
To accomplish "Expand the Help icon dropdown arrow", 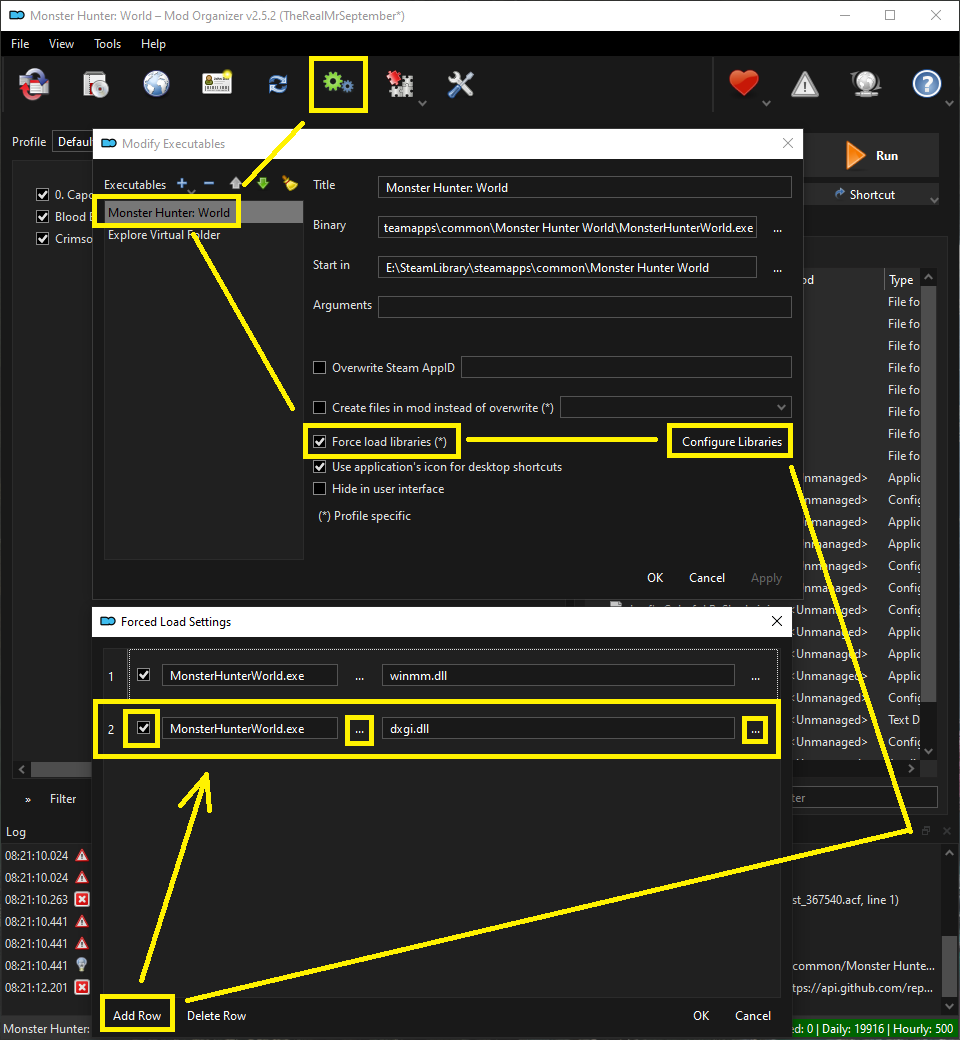I will coord(949,103).
